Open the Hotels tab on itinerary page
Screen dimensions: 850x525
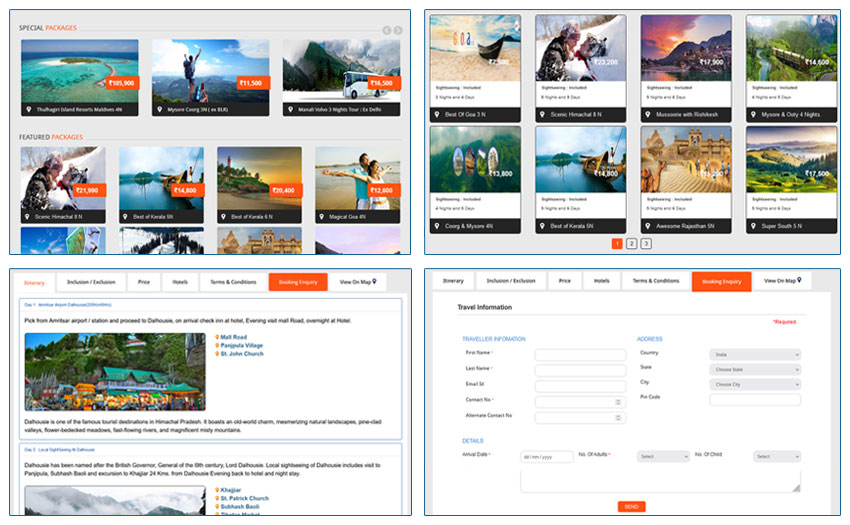180,282
